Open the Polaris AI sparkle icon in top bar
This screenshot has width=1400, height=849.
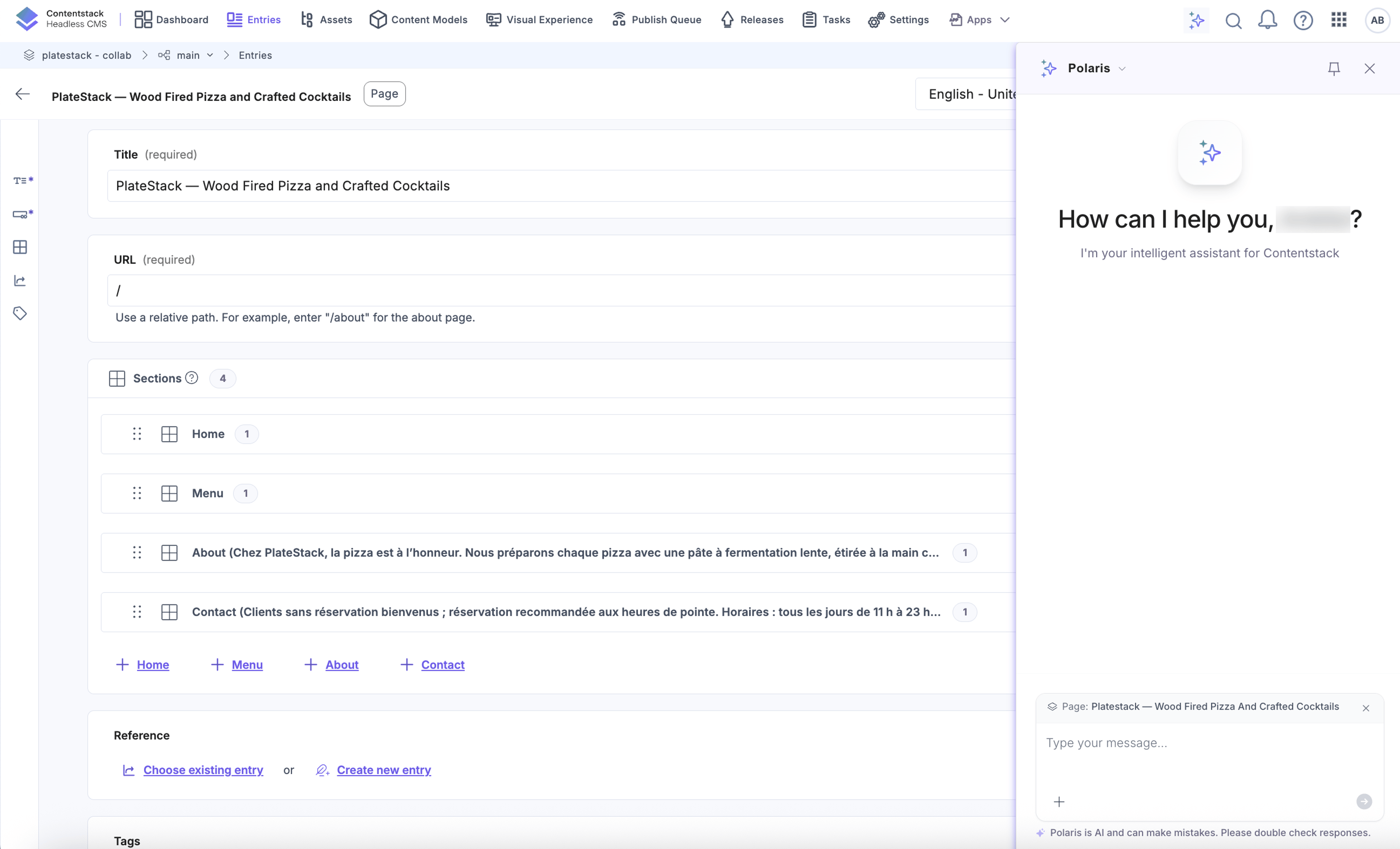click(x=1196, y=20)
